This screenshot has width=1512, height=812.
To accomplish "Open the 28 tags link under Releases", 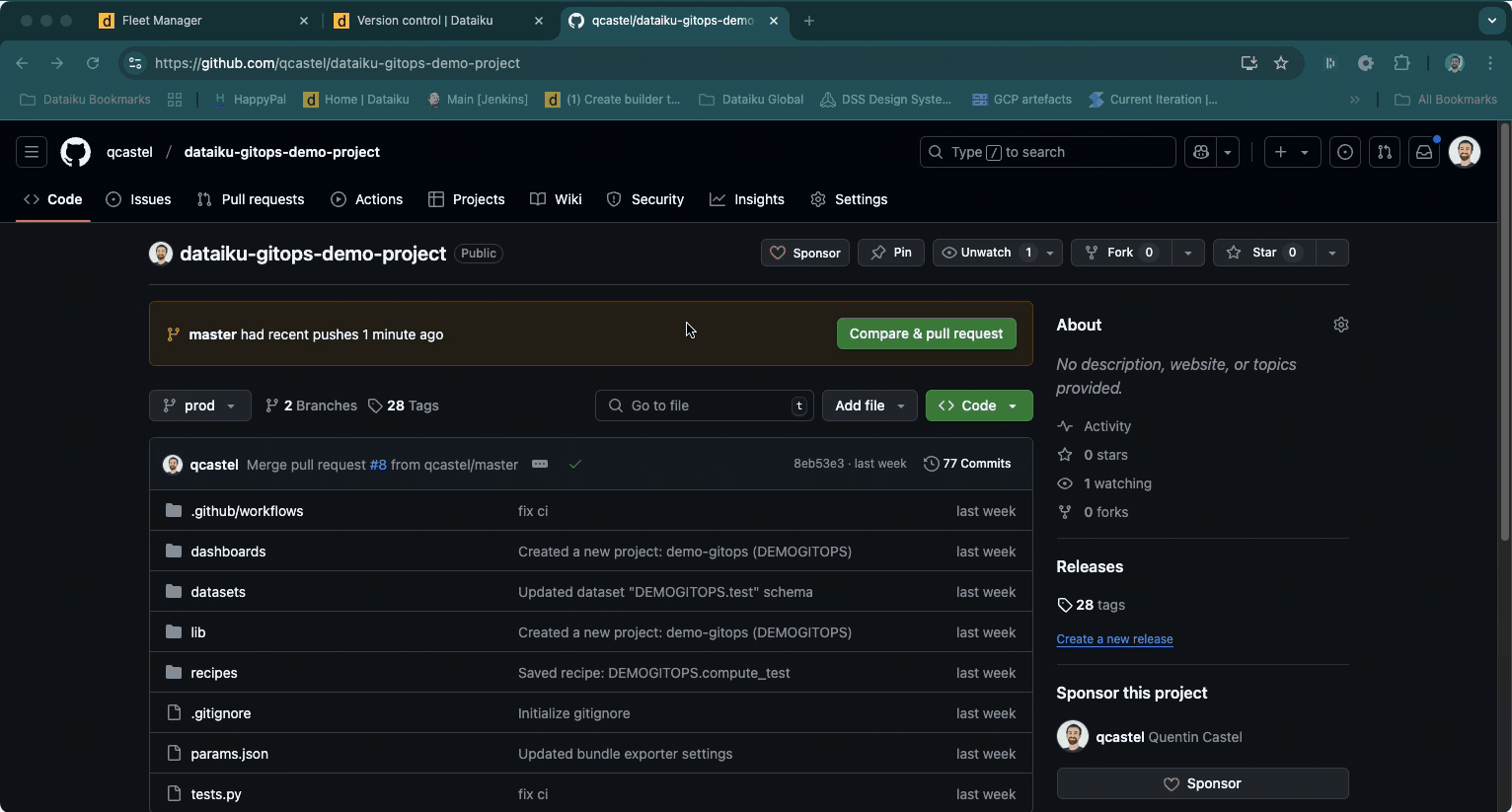I will coord(1091,605).
